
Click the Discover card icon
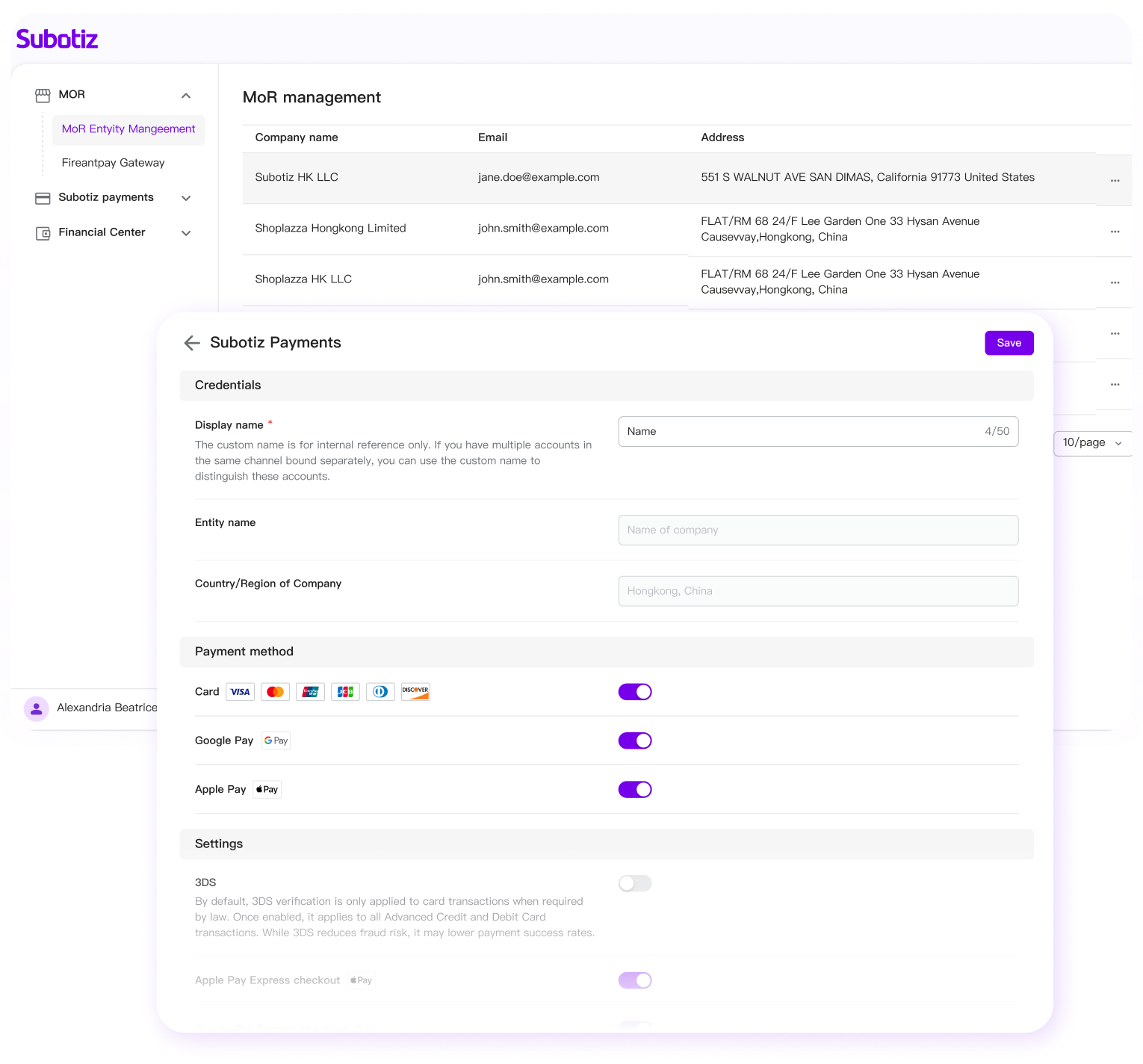point(415,692)
